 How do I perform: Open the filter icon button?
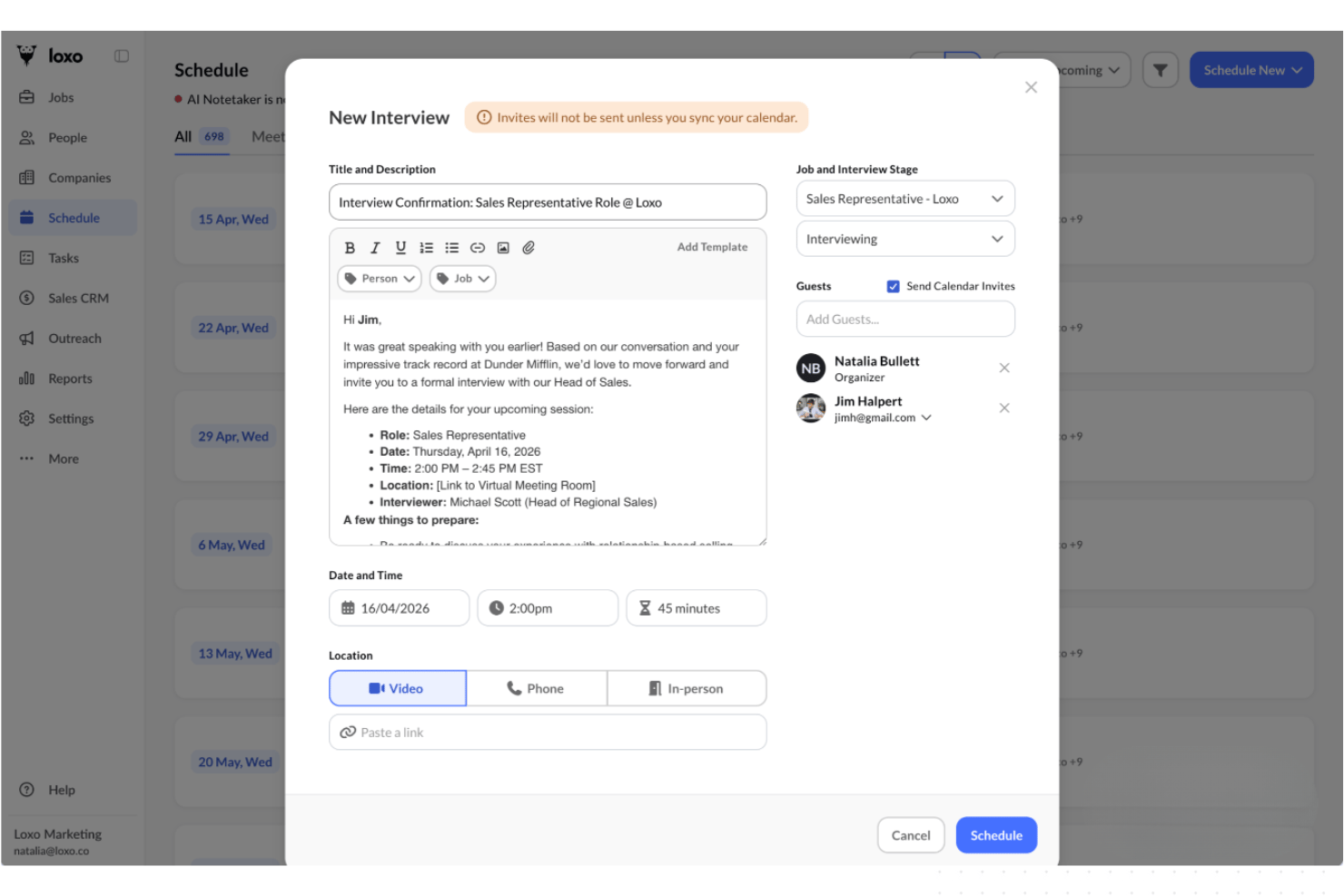point(1160,70)
